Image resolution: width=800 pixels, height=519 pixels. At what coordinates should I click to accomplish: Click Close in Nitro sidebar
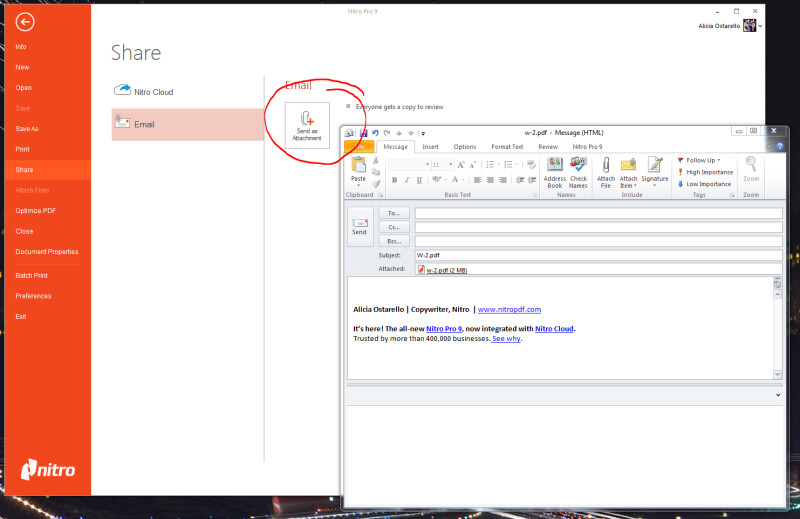[x=24, y=231]
